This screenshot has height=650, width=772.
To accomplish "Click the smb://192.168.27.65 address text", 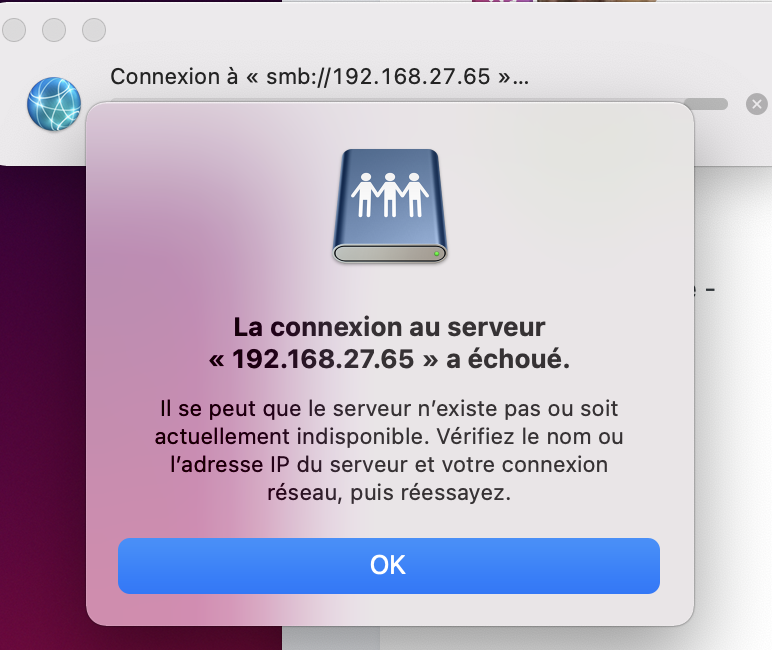I will tap(378, 77).
